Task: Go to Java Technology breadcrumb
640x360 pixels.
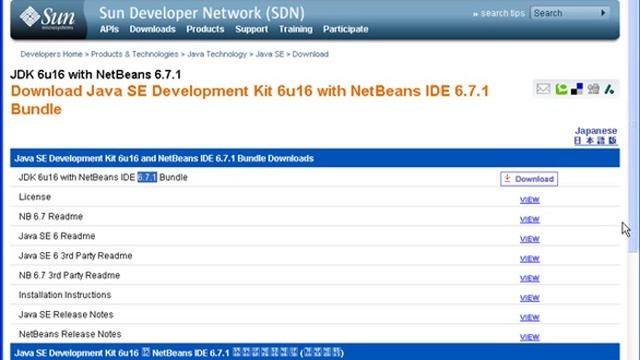Action: (217, 54)
